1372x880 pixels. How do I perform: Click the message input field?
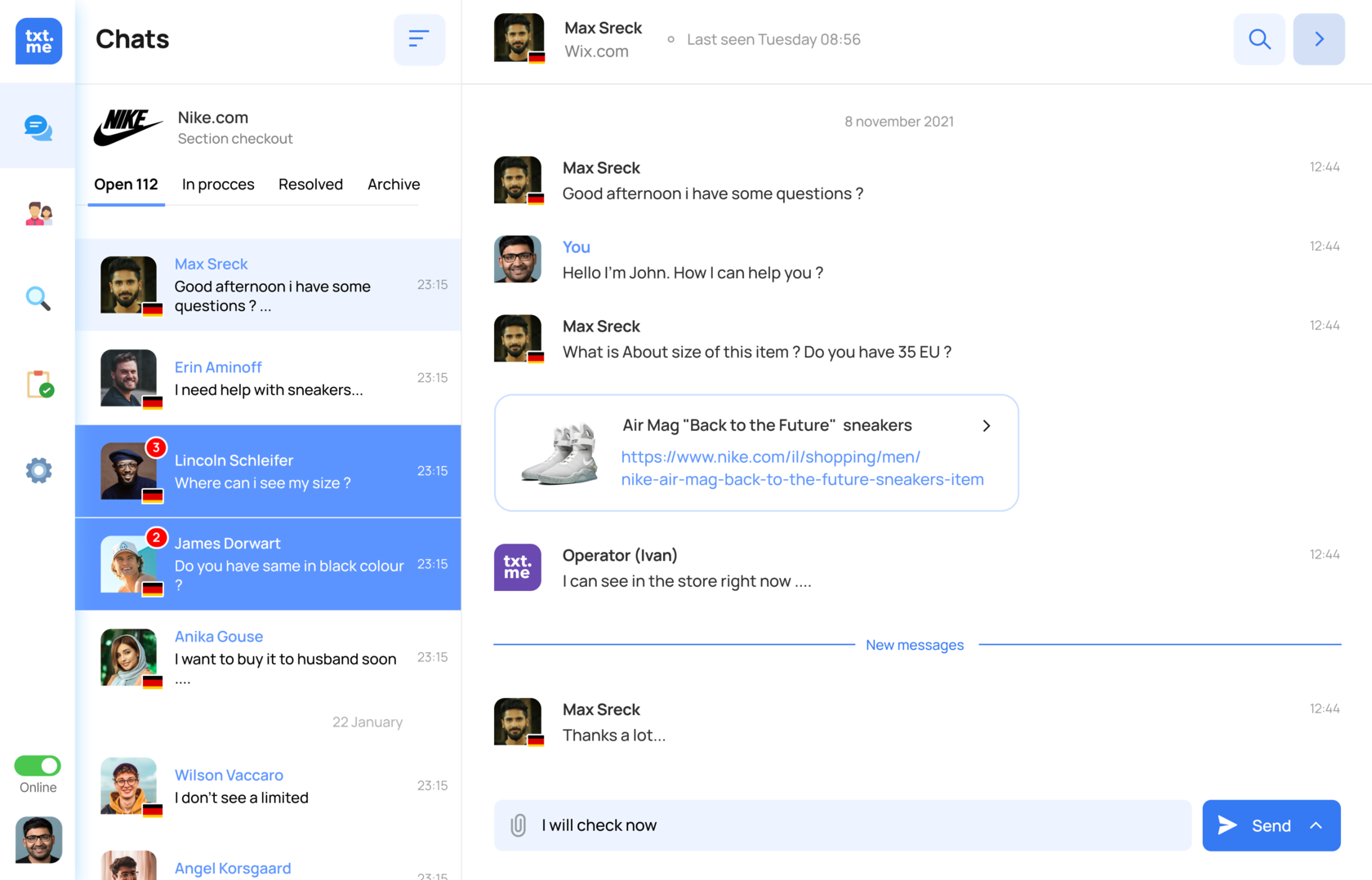[857, 825]
